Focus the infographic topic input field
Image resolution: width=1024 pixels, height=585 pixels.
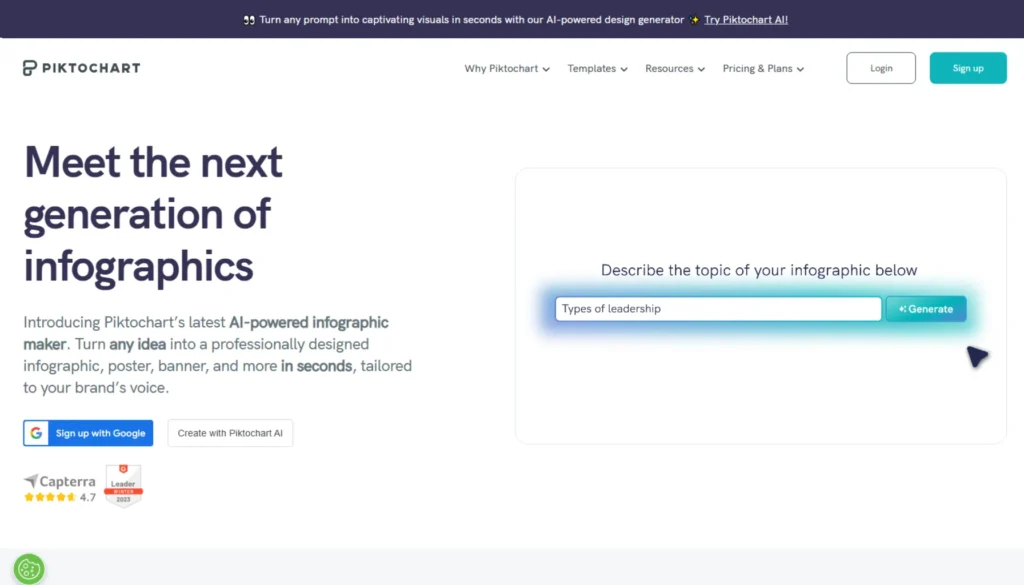coord(718,309)
